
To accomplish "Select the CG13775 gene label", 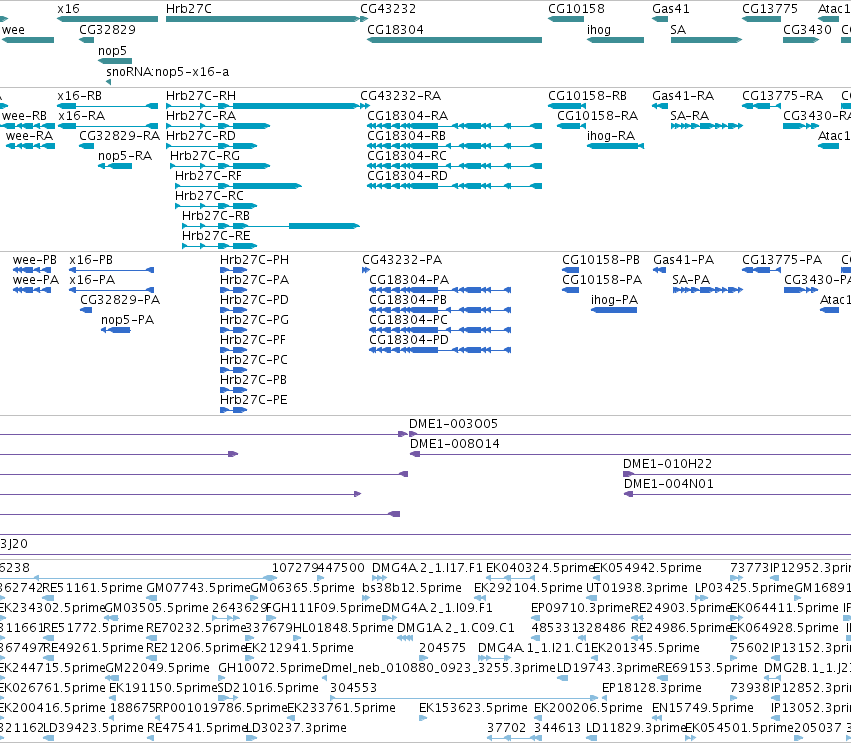I will [x=770, y=9].
